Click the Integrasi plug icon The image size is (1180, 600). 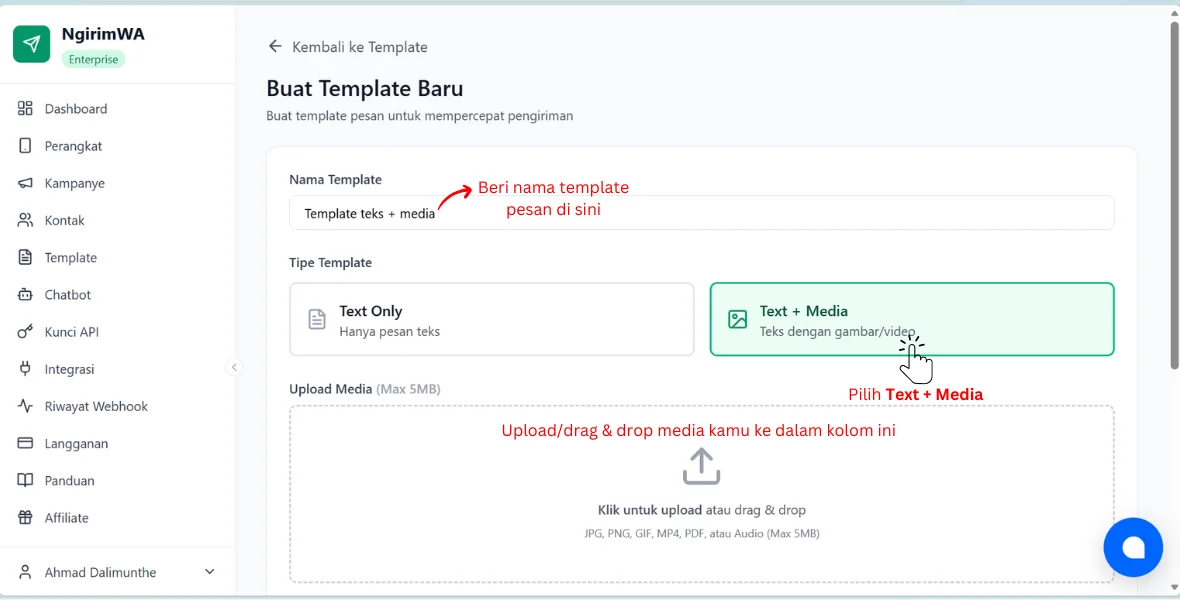[x=25, y=369]
